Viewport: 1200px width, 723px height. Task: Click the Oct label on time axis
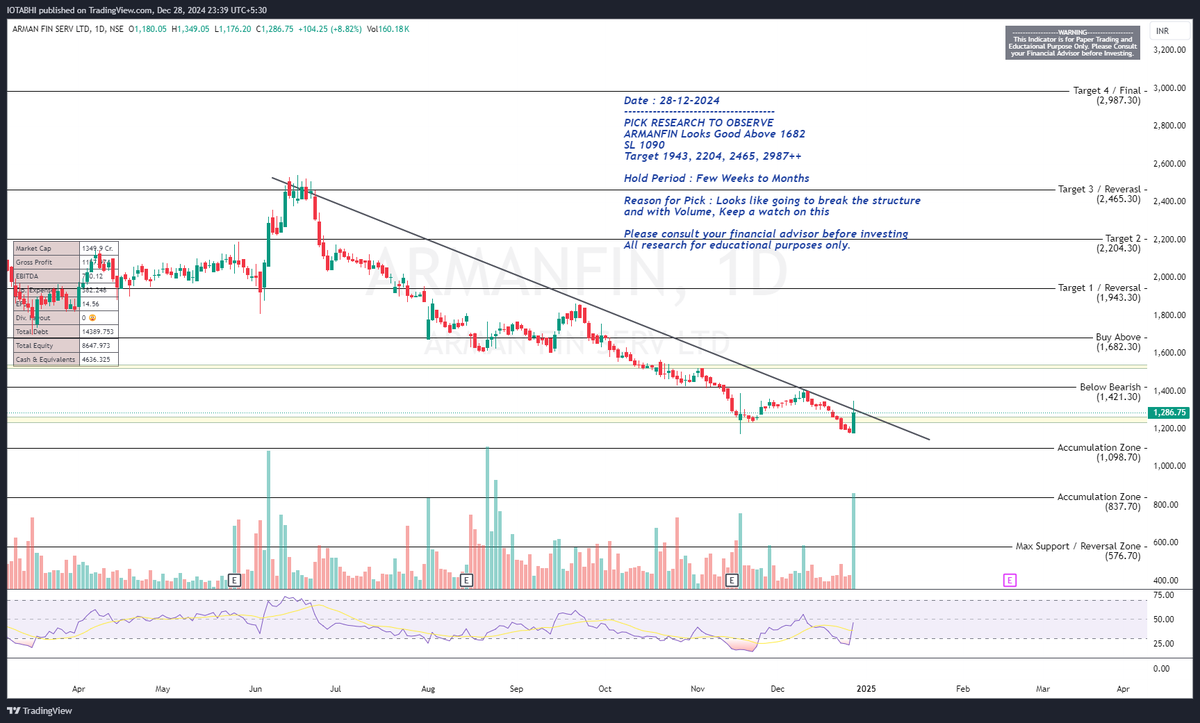[x=604, y=689]
